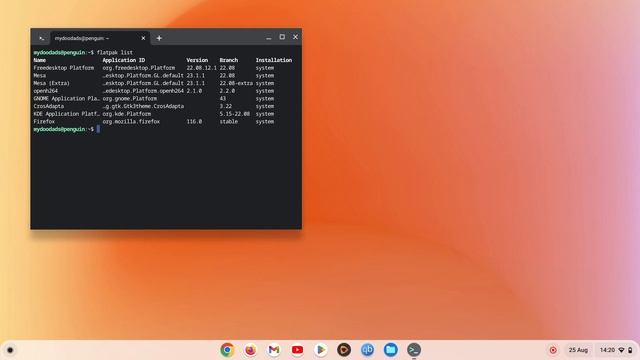640x360 pixels.
Task: Close the mydoodads@penguin terminal tab
Action: coord(143,38)
